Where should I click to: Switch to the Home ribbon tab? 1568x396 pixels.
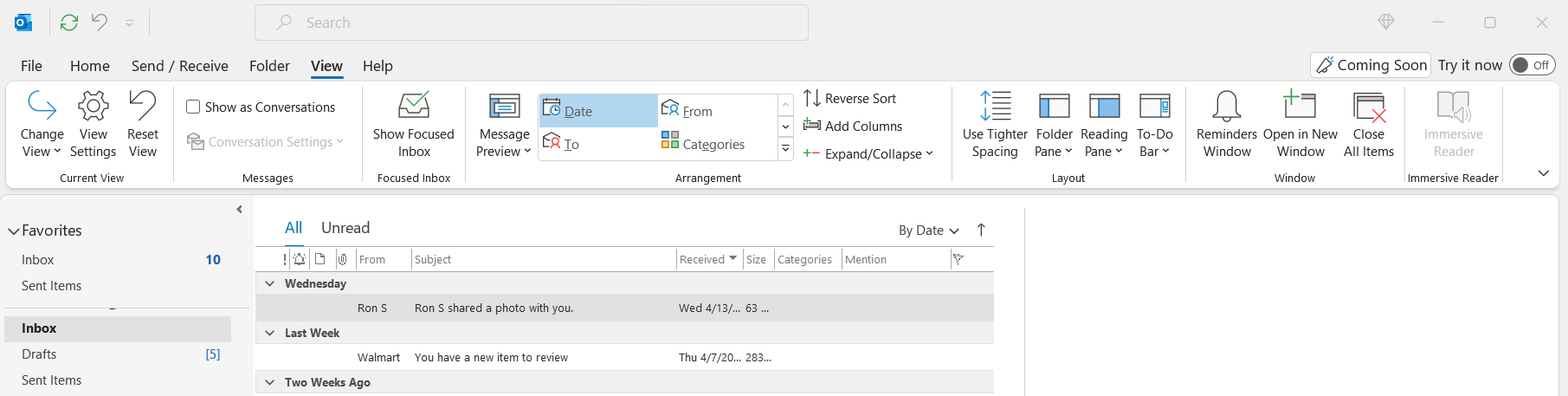pos(90,66)
